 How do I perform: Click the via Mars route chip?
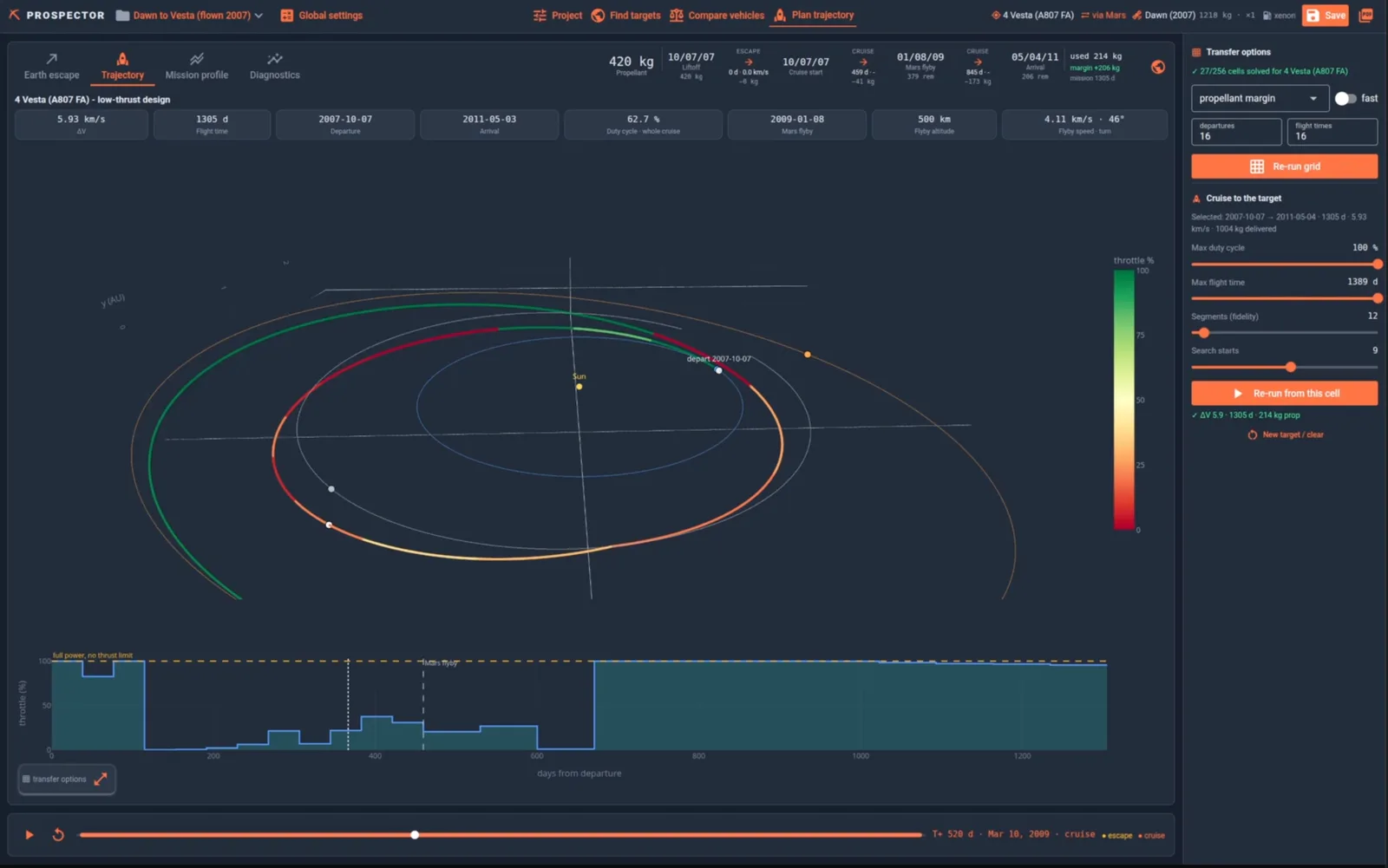pos(1103,16)
